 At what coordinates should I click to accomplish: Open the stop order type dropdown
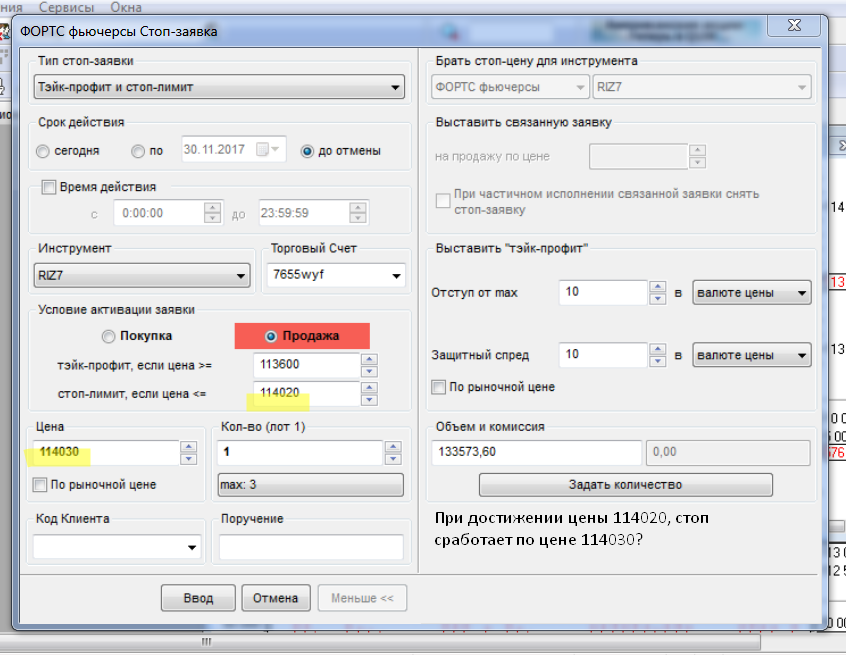click(219, 87)
